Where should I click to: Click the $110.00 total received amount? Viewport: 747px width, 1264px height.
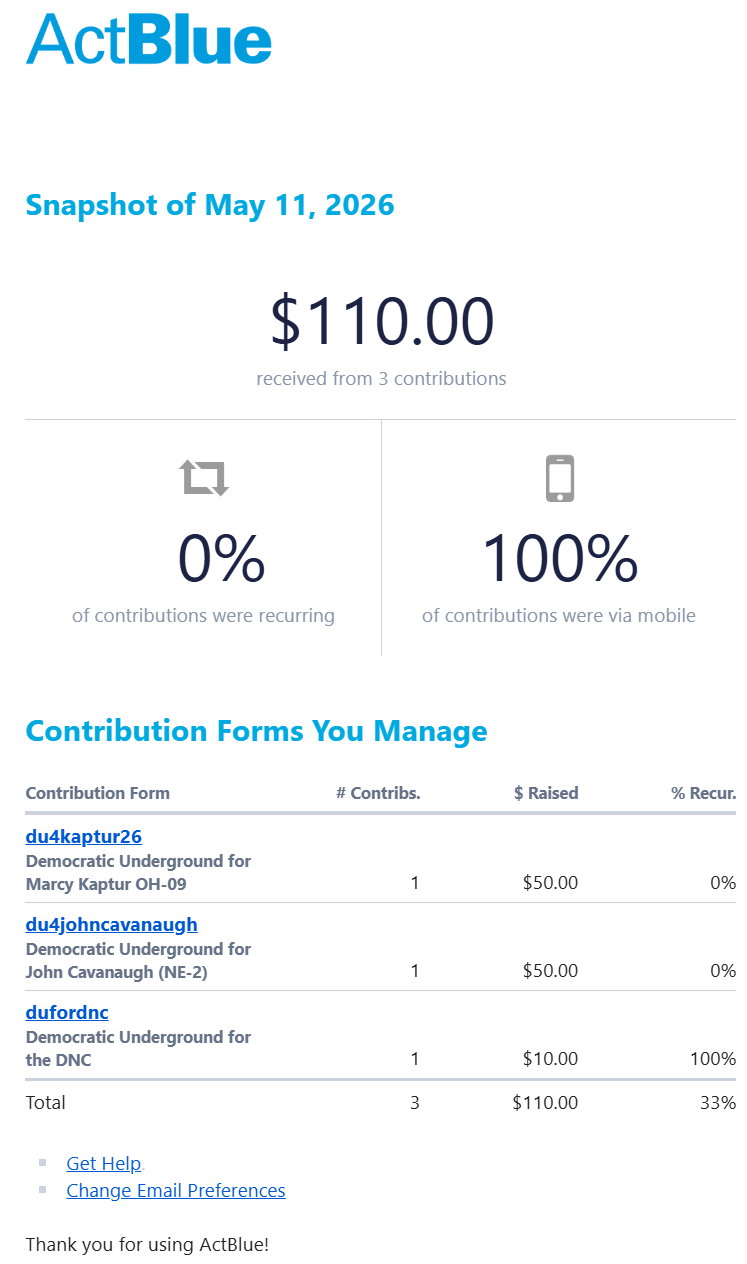pos(382,322)
